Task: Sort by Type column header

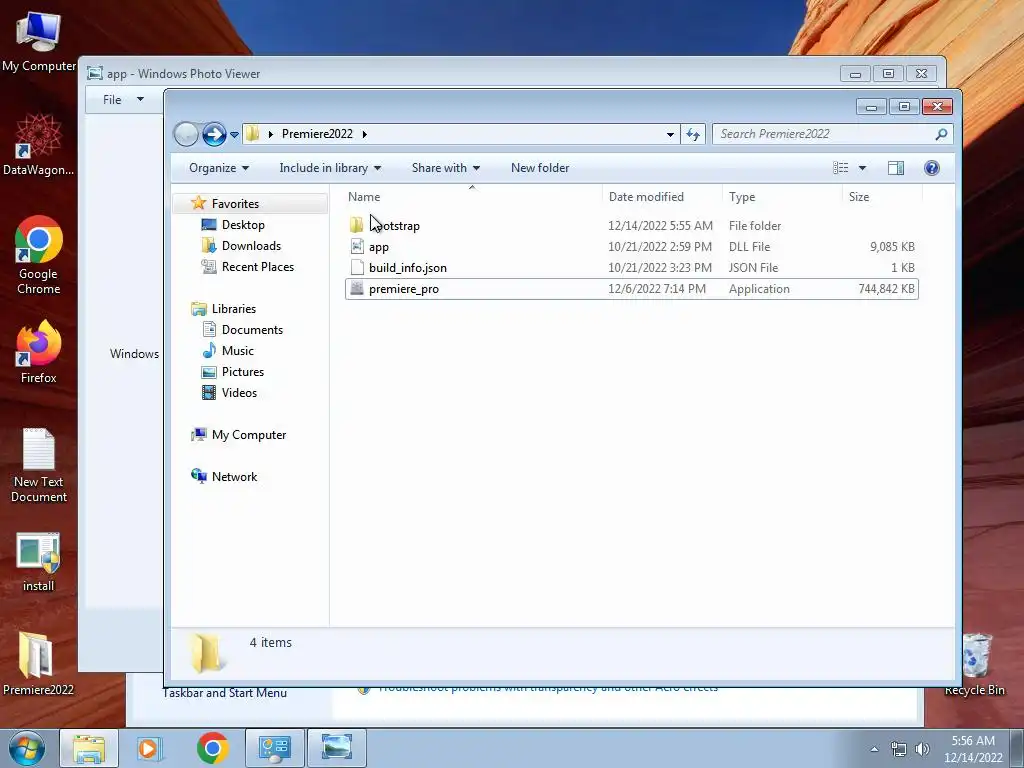Action: tap(782, 197)
